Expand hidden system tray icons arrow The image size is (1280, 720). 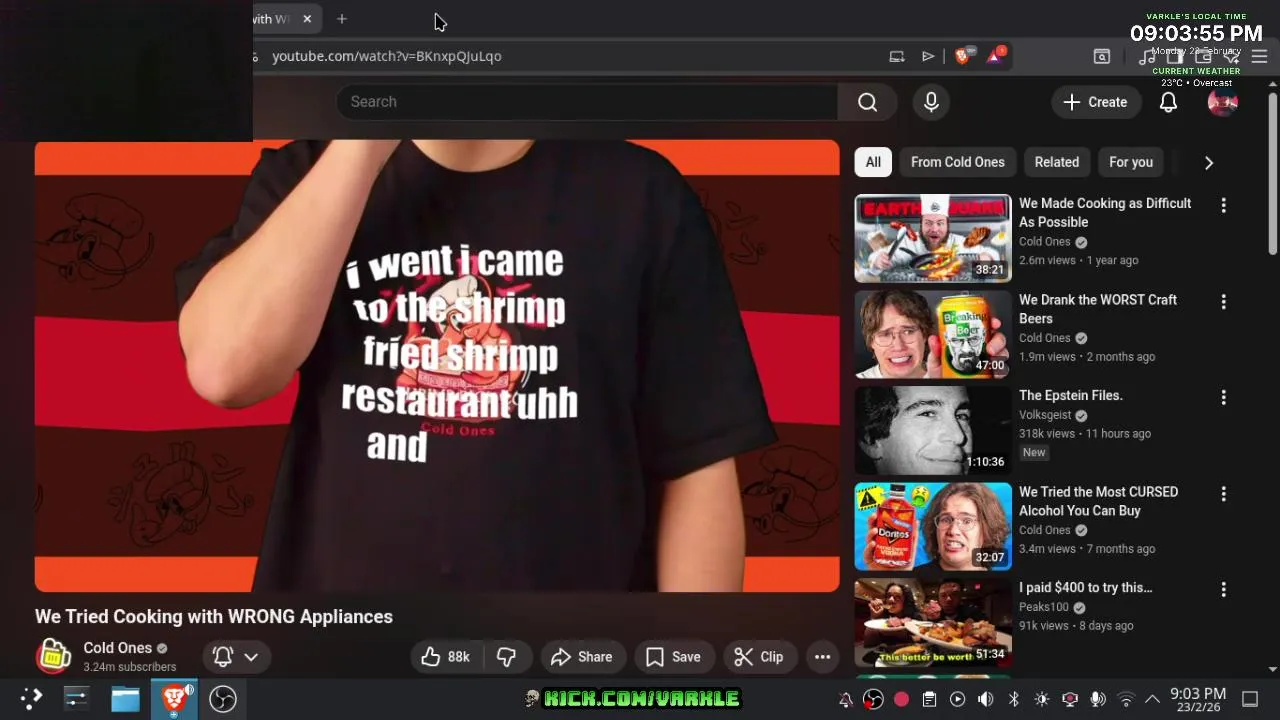(1152, 699)
